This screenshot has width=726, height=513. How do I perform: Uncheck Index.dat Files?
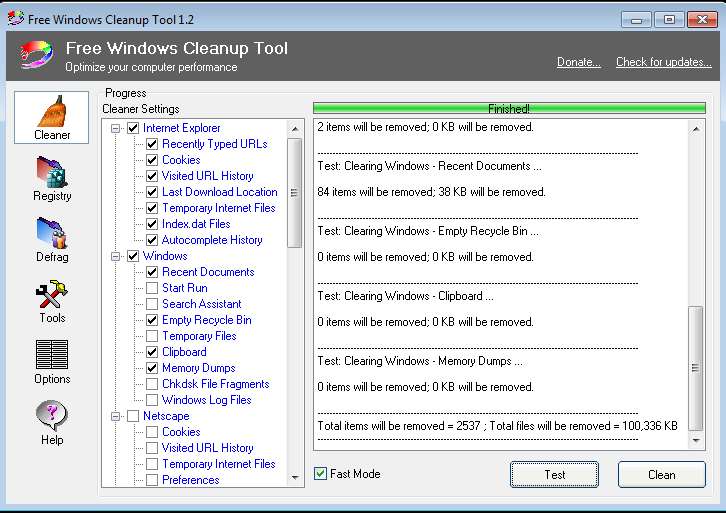tap(152, 224)
